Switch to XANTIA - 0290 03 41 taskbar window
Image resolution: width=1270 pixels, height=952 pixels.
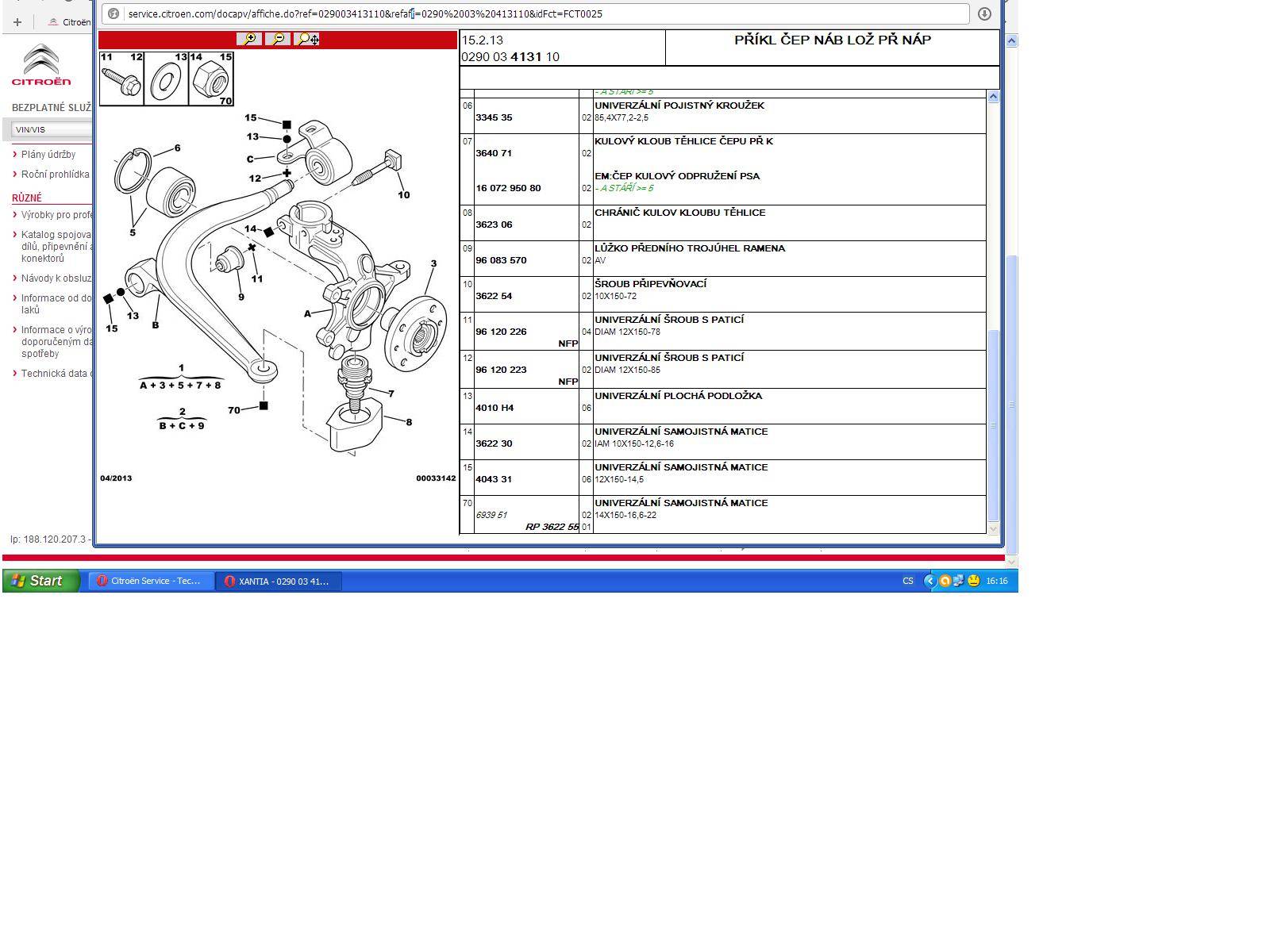coord(279,581)
